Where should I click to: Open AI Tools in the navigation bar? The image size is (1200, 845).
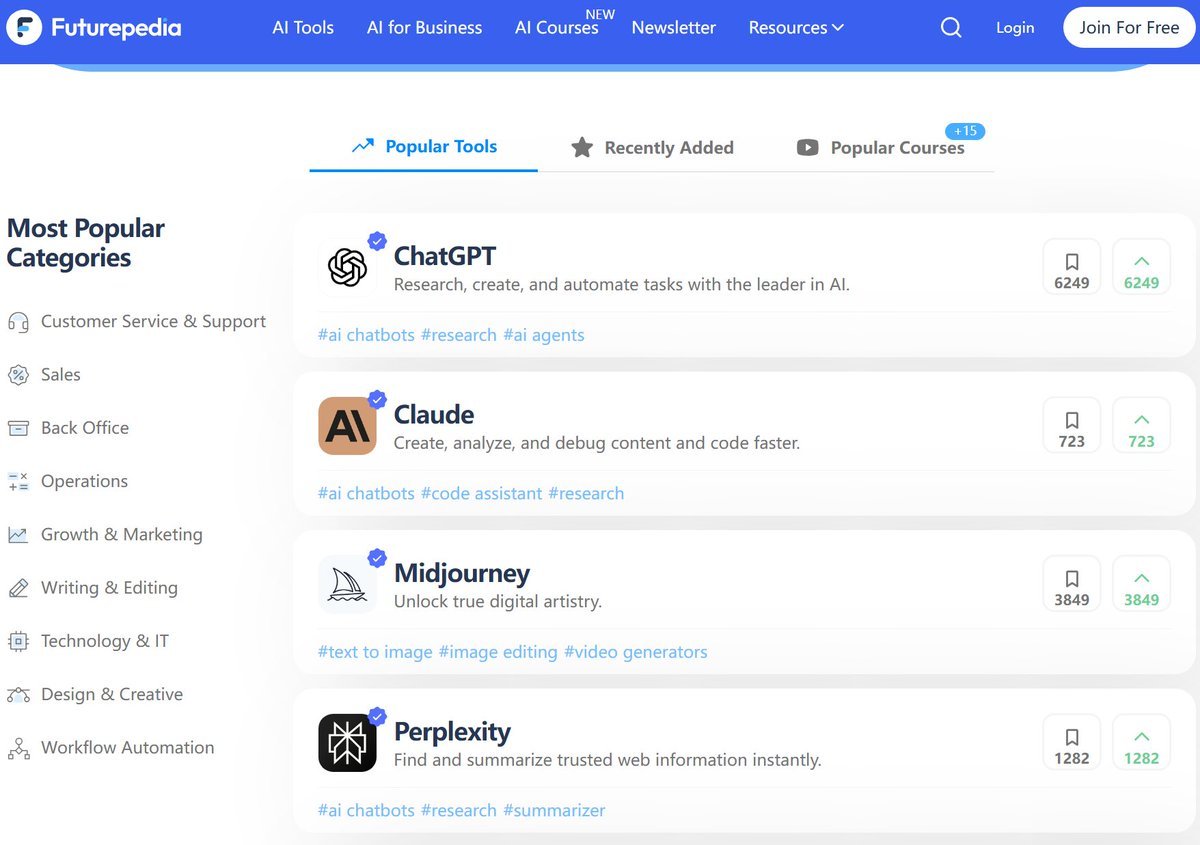(x=303, y=28)
